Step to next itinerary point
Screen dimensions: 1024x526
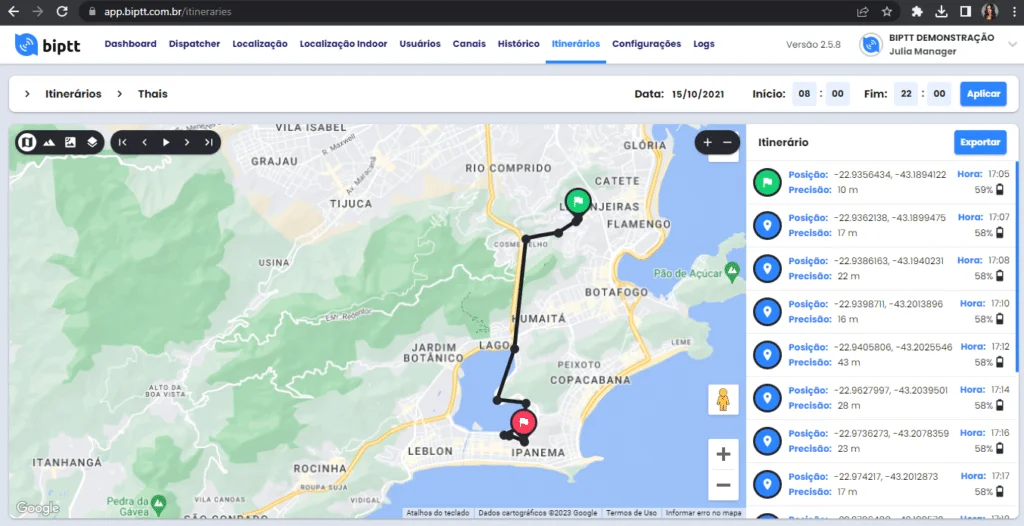click(x=187, y=142)
